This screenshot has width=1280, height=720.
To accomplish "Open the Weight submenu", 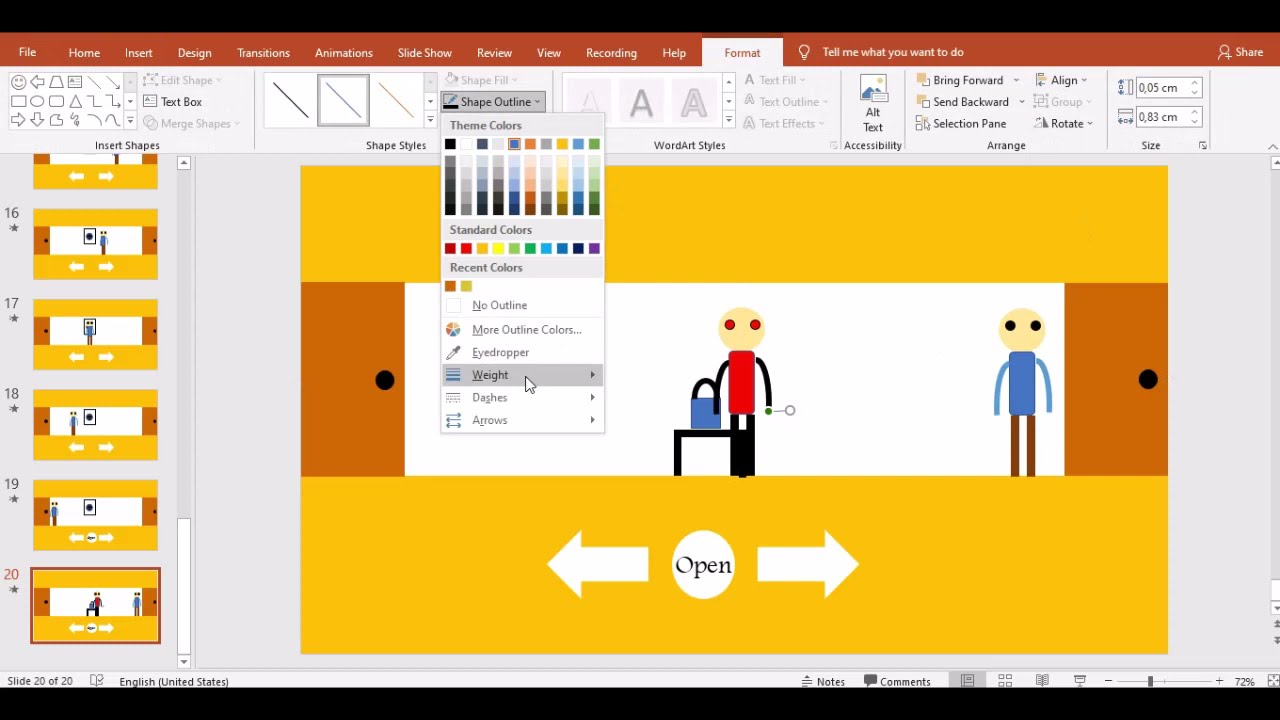I will tap(522, 375).
